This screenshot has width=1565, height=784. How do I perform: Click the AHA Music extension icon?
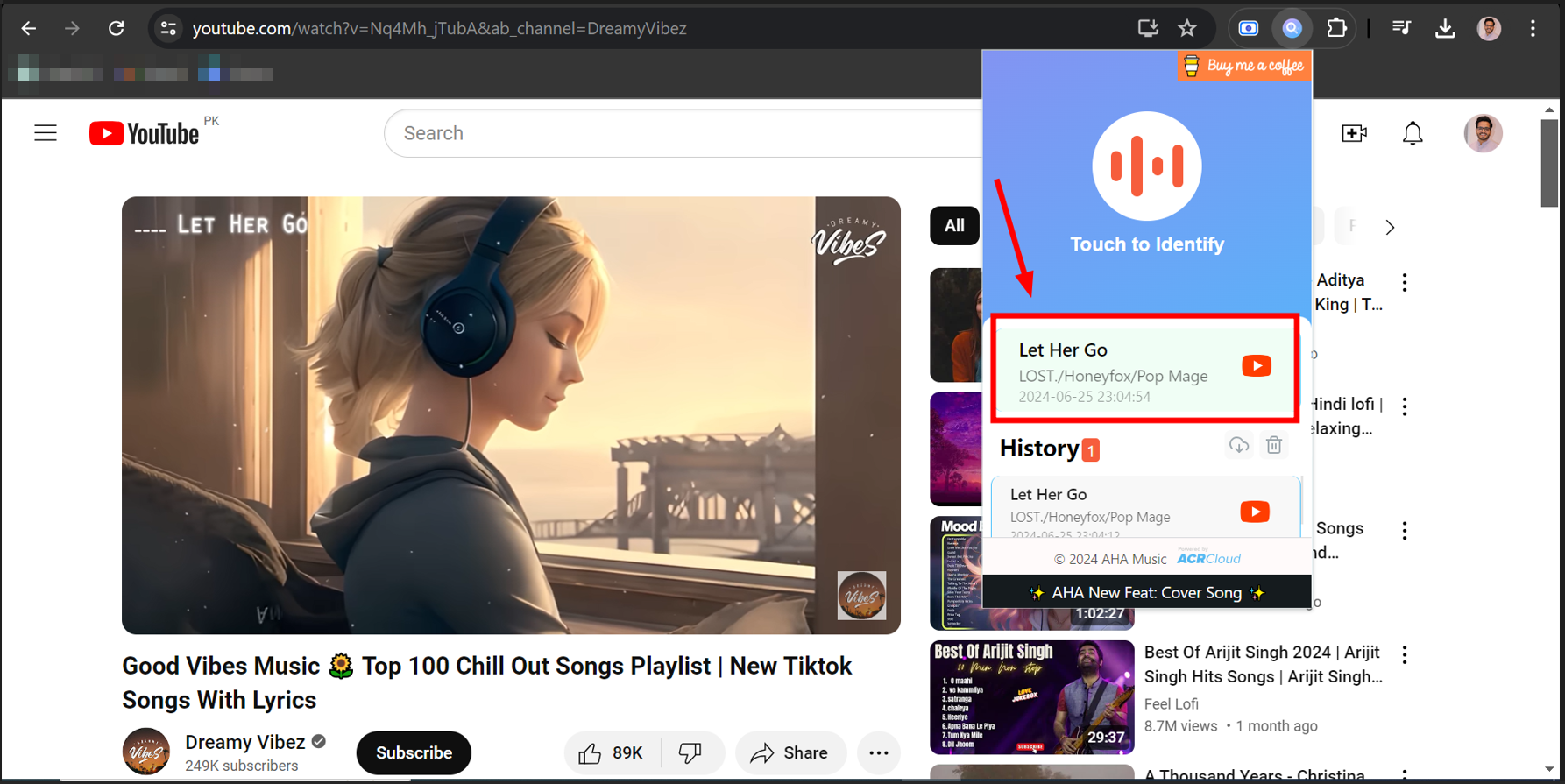1292,29
